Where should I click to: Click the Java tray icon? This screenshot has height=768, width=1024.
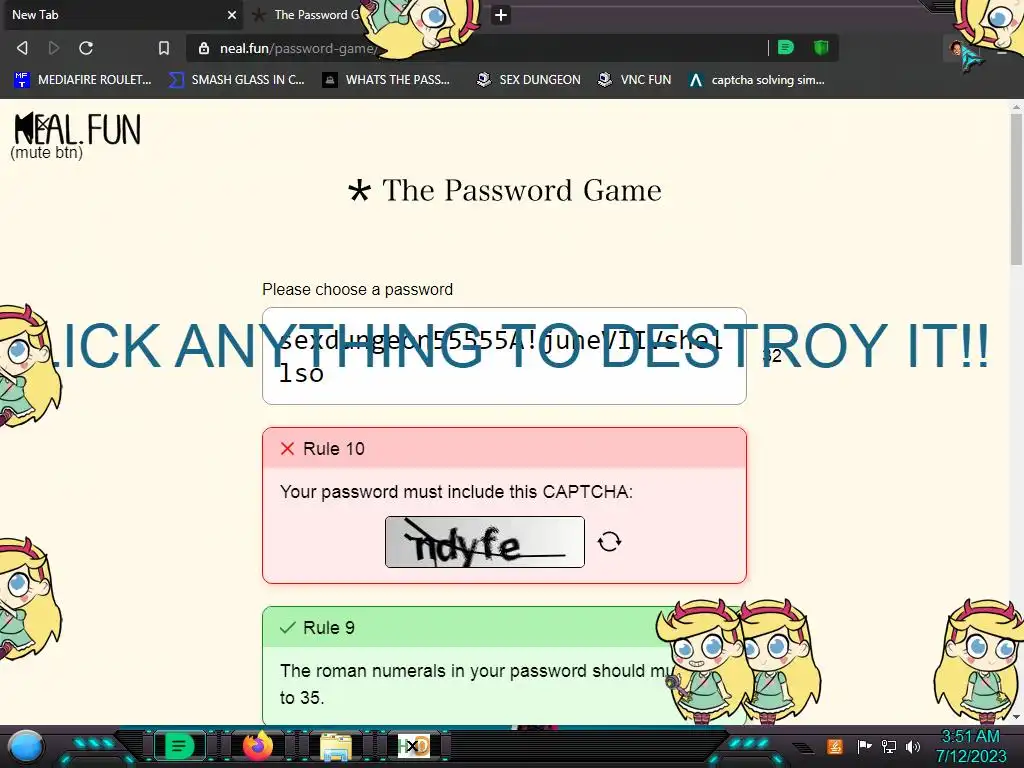coord(835,746)
